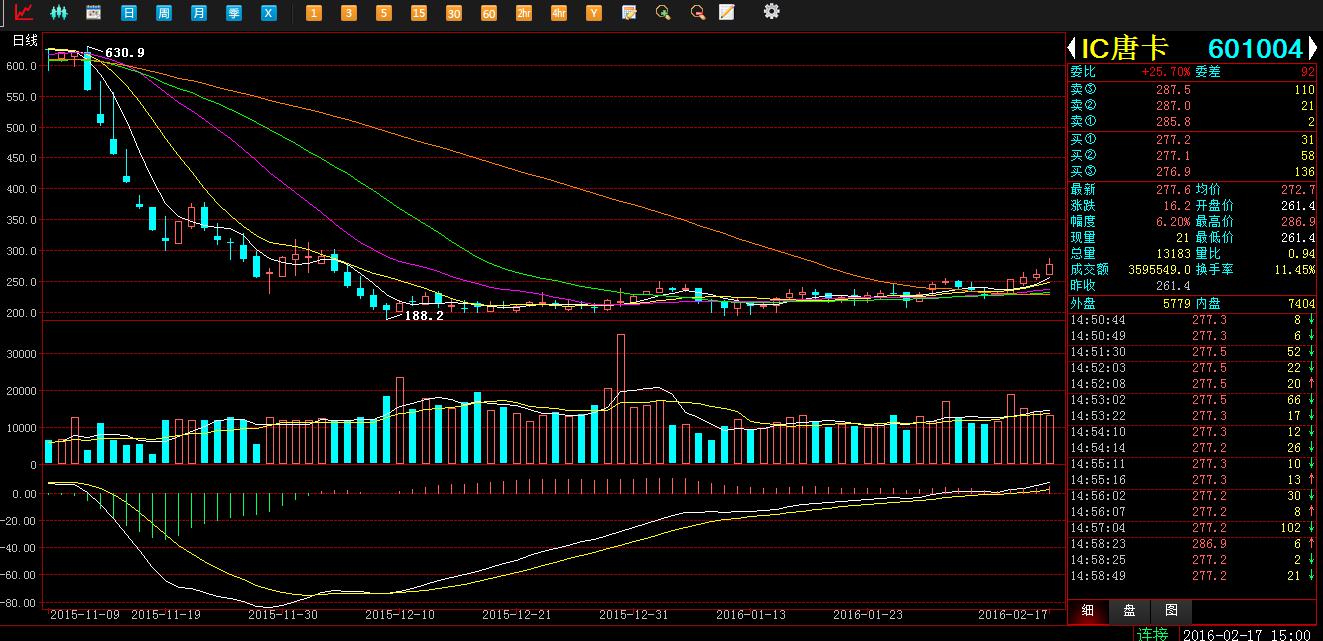
Task: Click the orange Y interval button
Action: point(594,13)
